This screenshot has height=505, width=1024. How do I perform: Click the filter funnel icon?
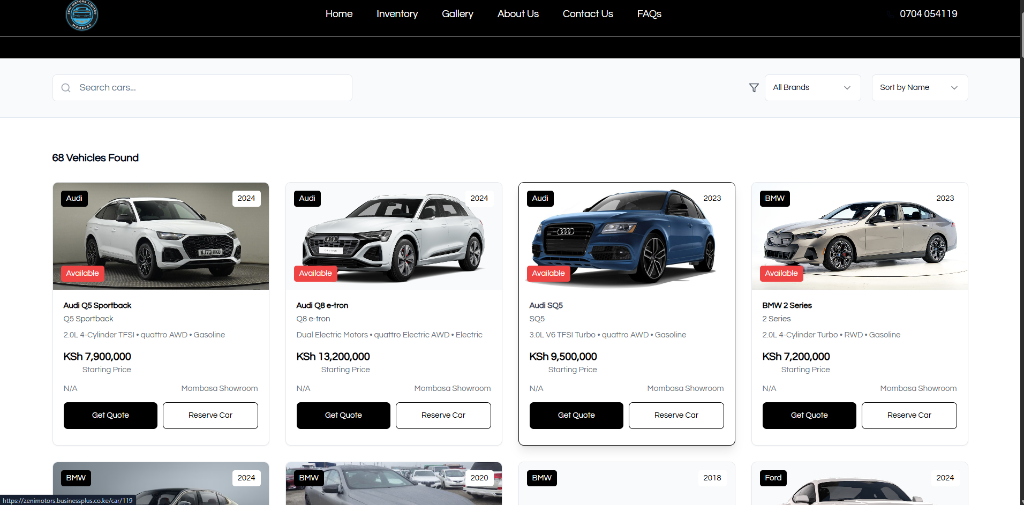[x=754, y=88]
